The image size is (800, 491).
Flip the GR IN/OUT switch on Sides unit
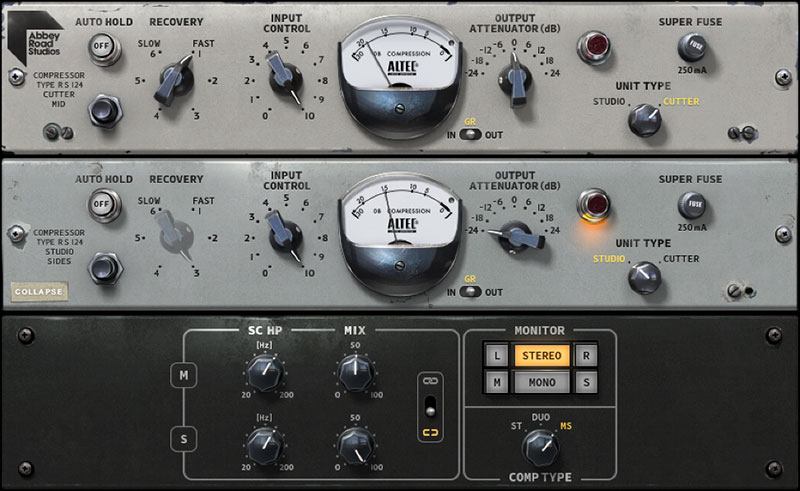click(x=470, y=292)
